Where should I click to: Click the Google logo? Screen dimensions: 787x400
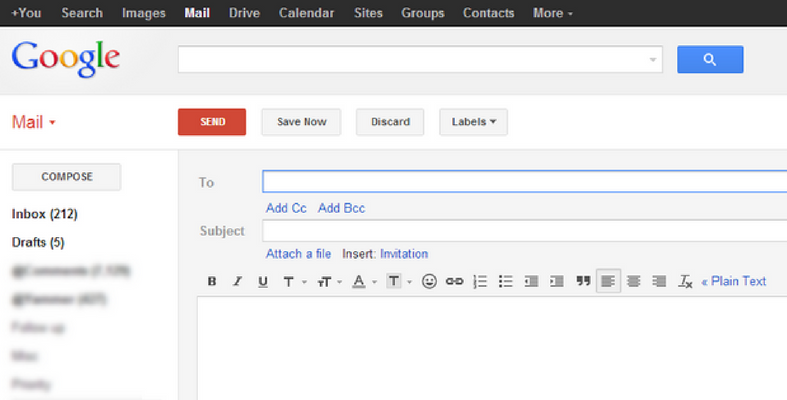[x=66, y=59]
